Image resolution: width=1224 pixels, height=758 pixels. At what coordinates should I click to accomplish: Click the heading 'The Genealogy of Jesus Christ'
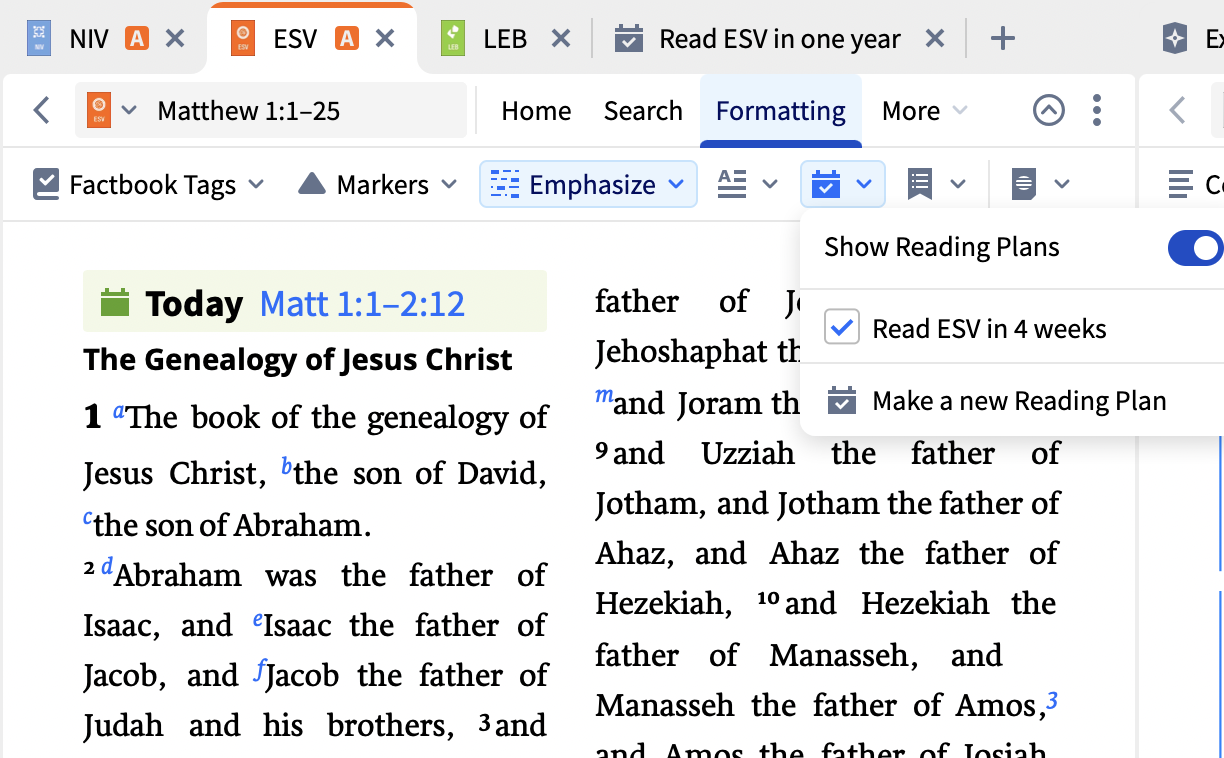tap(298, 359)
